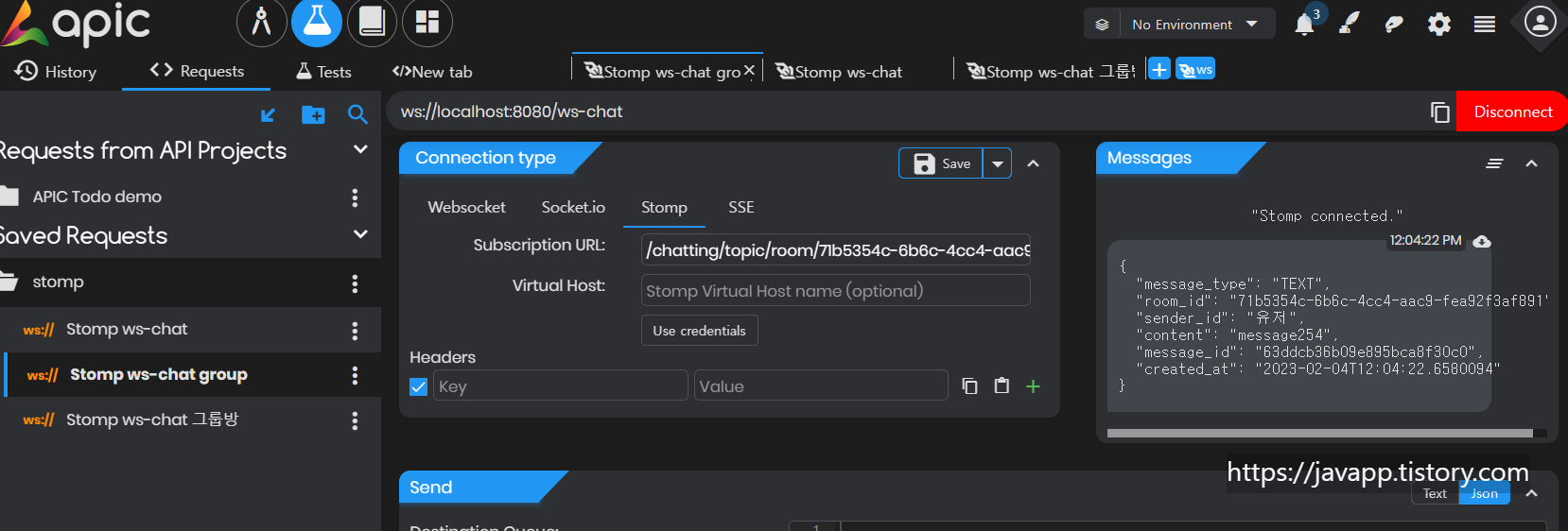Select Websocket connection type

[x=466, y=207]
